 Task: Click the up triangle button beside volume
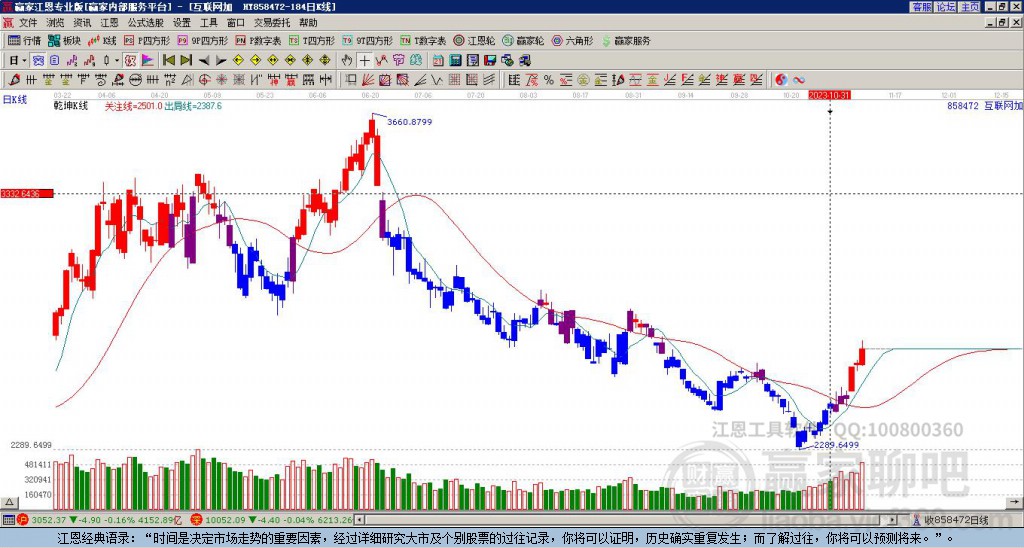point(9,502)
